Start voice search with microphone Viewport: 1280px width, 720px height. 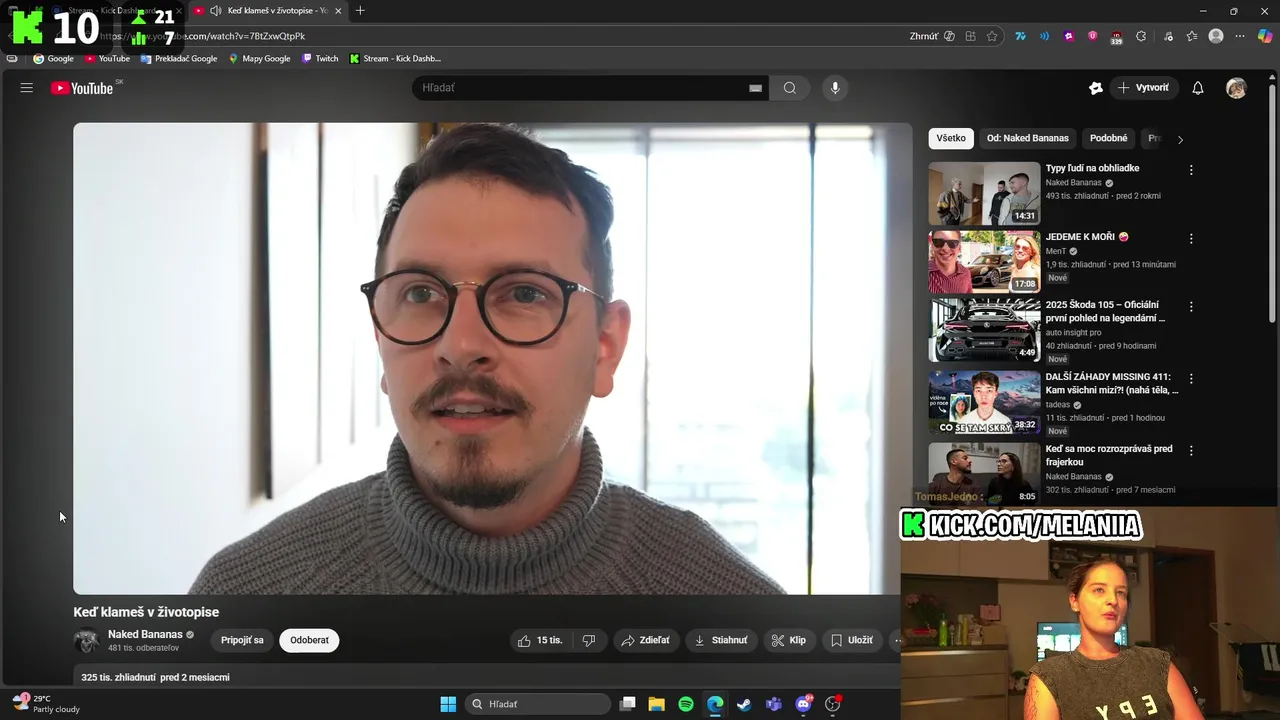[835, 88]
